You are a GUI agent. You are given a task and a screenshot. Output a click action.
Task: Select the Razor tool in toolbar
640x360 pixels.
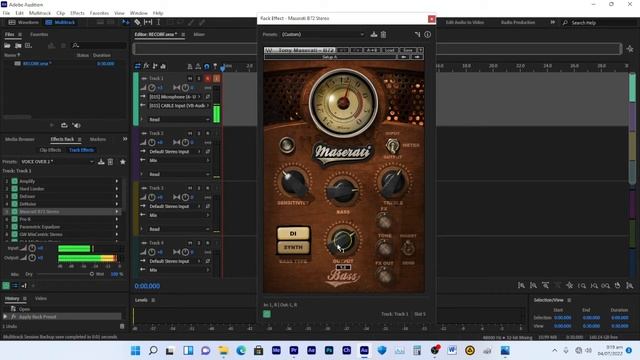click(x=138, y=22)
